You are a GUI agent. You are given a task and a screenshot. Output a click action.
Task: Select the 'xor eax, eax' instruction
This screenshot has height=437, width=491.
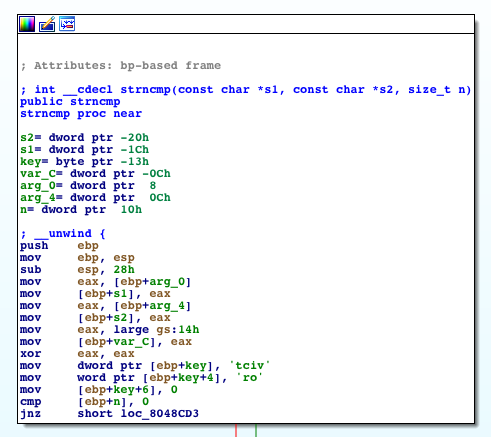[x=77, y=353]
